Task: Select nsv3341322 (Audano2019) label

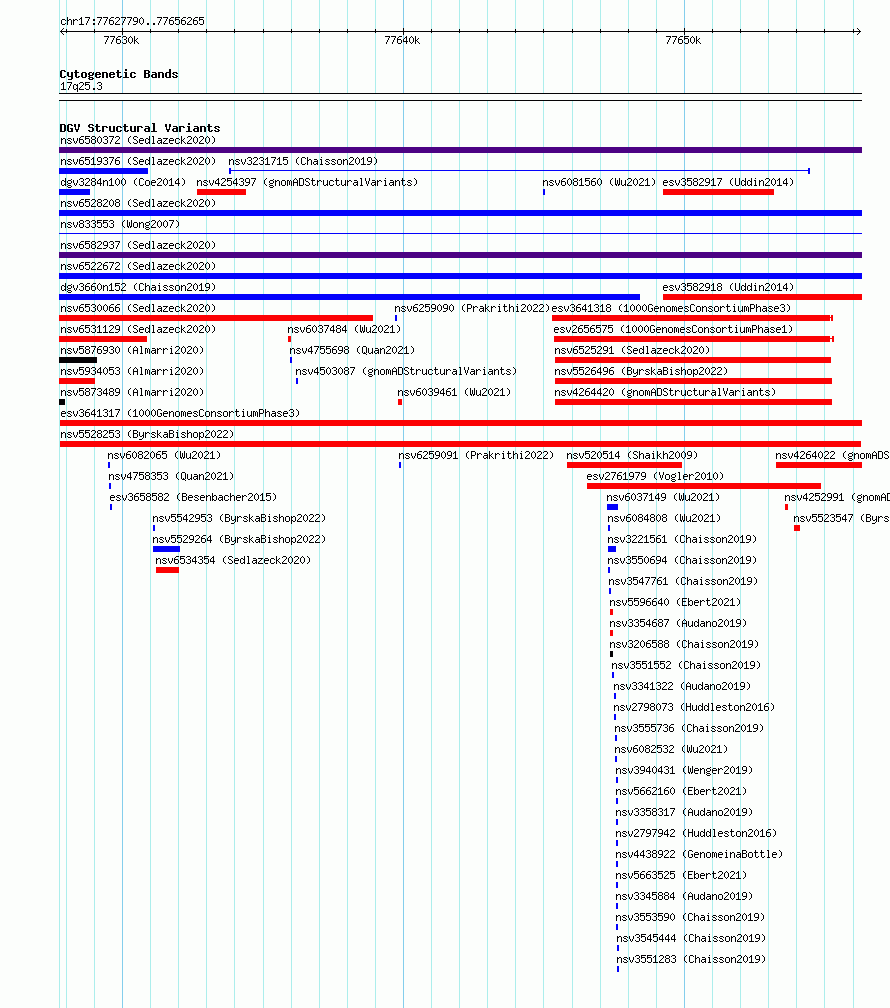Action: point(682,687)
